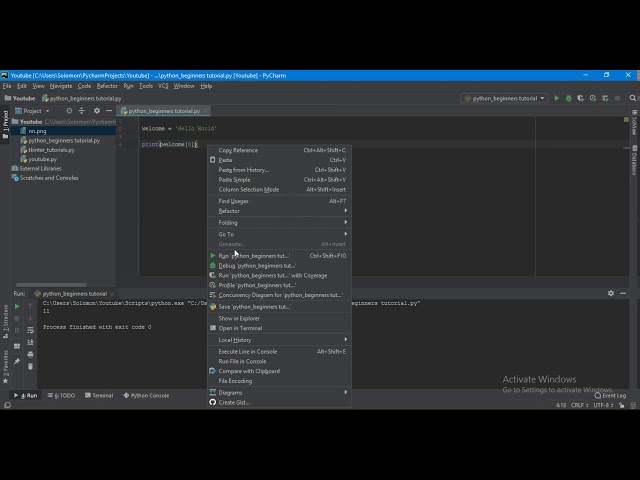This screenshot has width=640, height=480.
Task: Open the Refactor menu in menu bar
Action: pyautogui.click(x=107, y=86)
